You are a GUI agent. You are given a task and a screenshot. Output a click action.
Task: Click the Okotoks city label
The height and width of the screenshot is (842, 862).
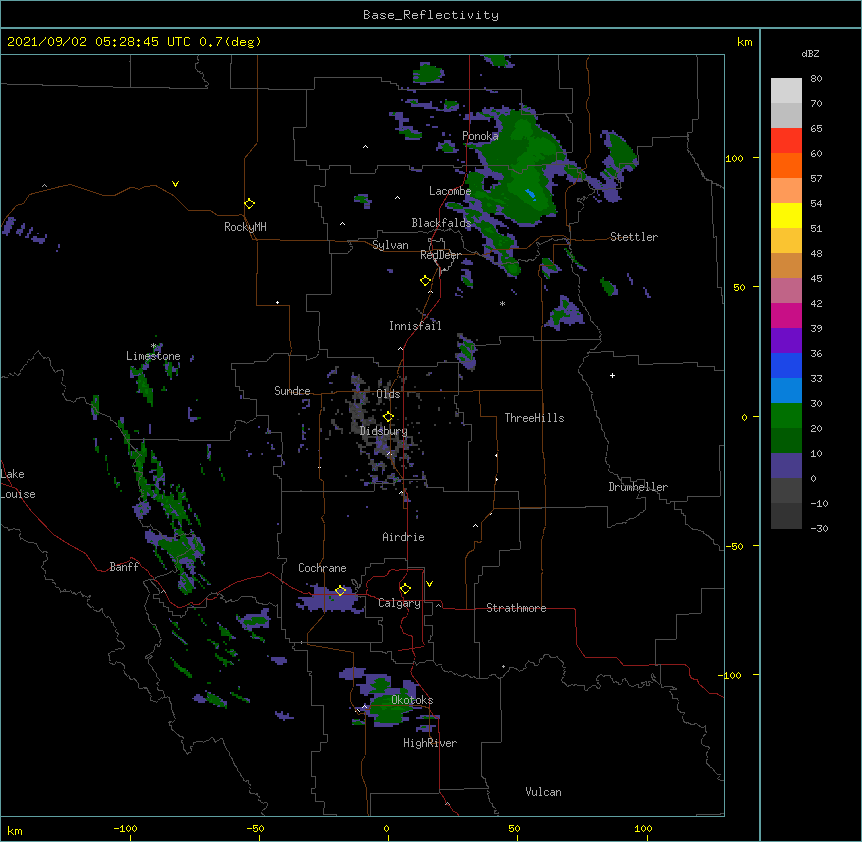click(412, 700)
